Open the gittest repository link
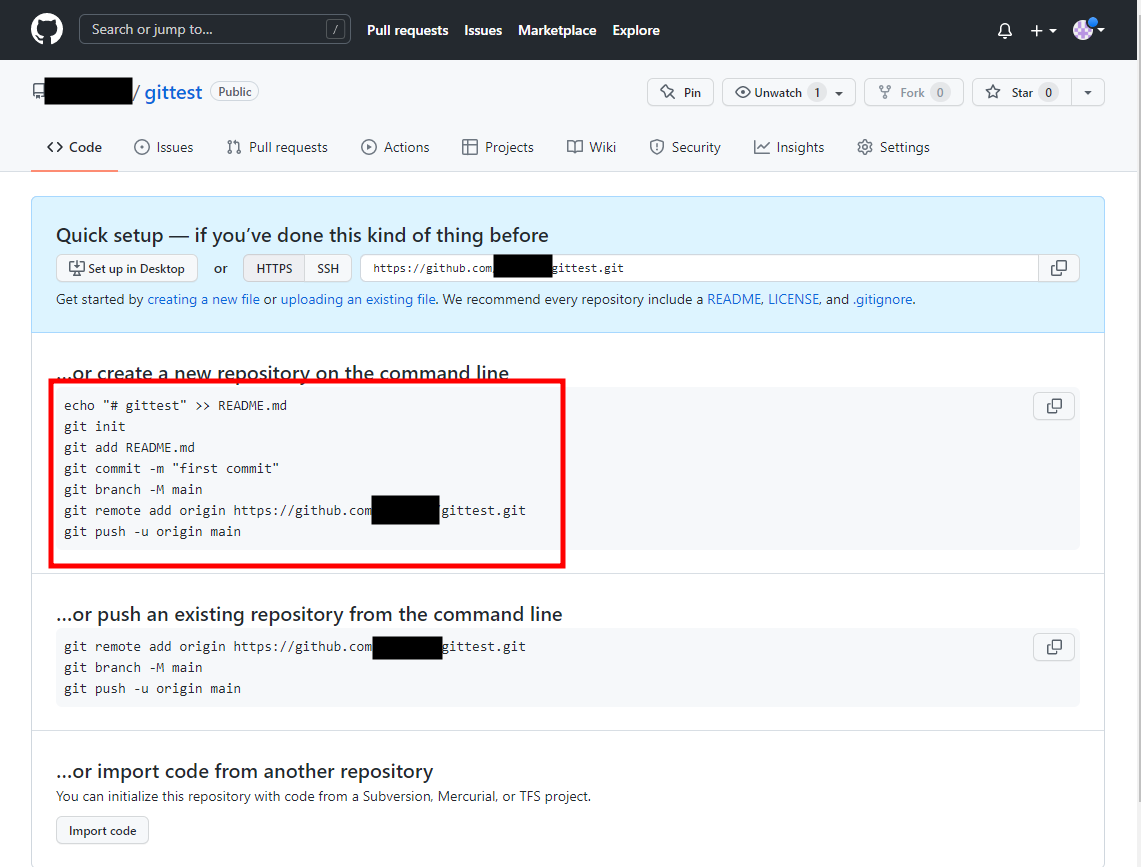The image size is (1141, 867). coord(173,92)
